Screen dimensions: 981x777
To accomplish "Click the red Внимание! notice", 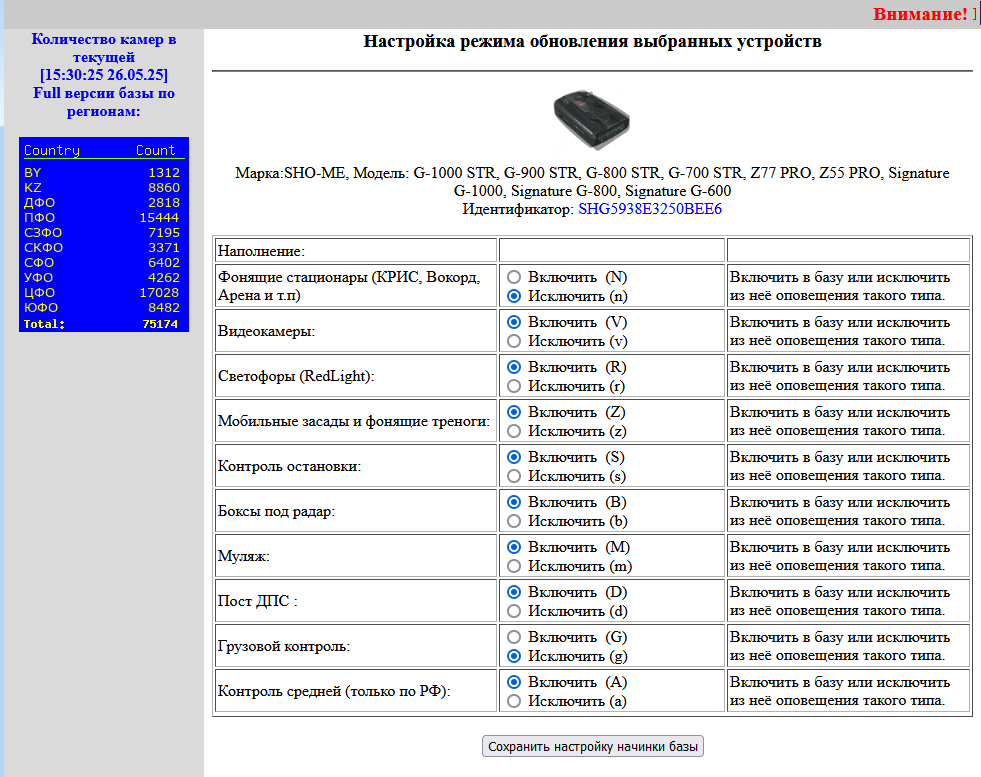I will tap(920, 14).
